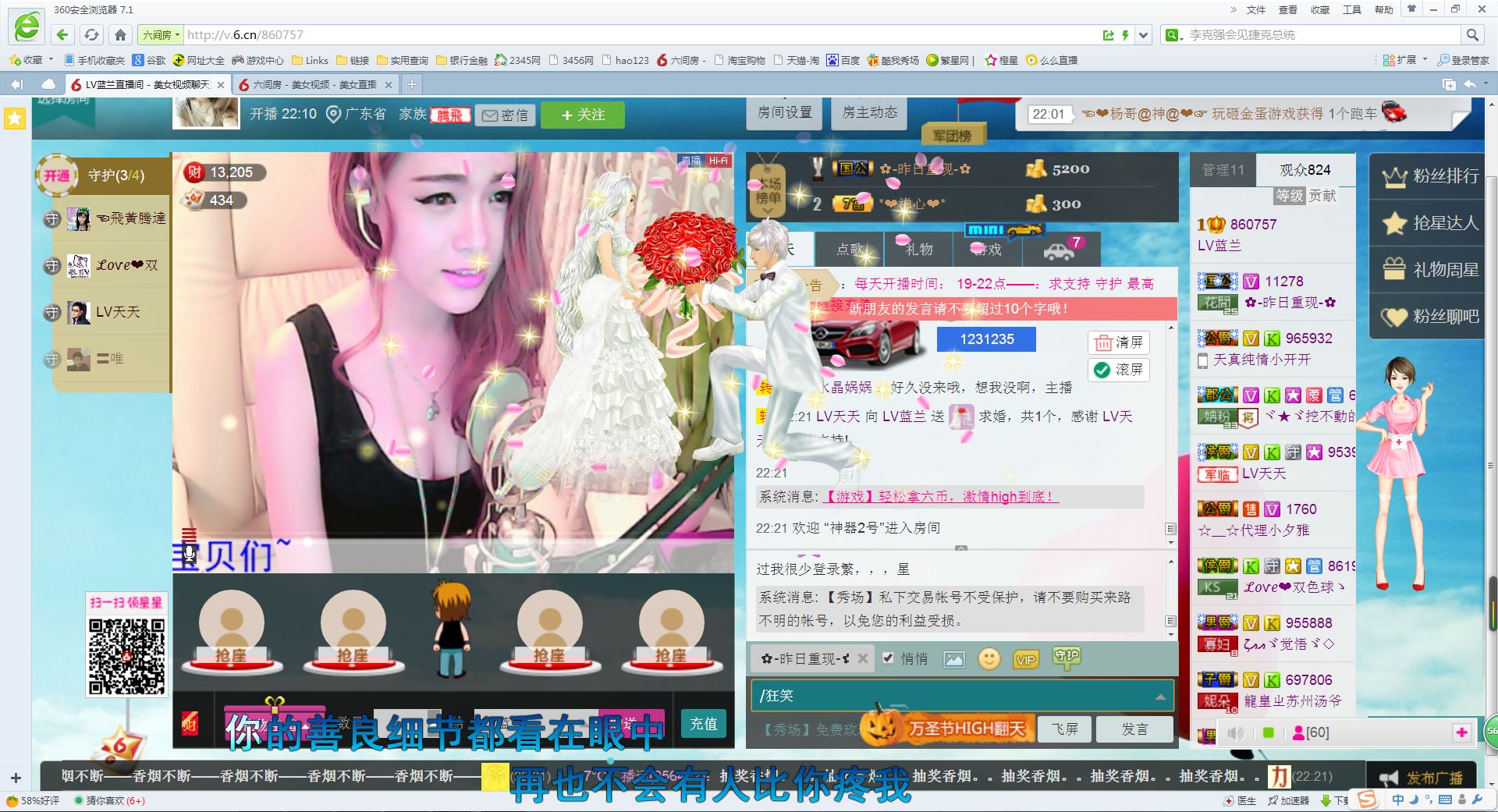Open the 查看 menu
The width and height of the screenshot is (1498, 812).
pyautogui.click(x=1287, y=9)
